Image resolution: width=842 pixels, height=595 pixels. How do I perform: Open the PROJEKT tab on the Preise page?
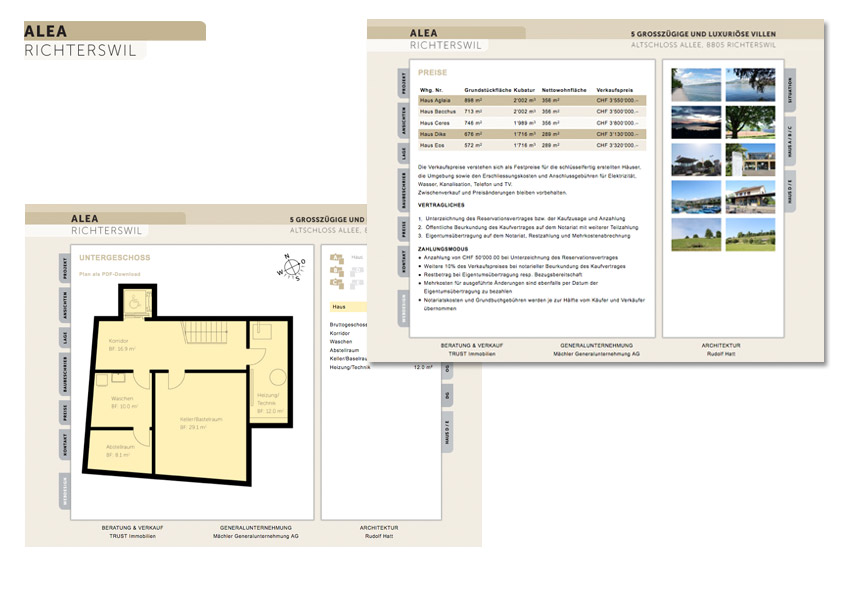403,86
